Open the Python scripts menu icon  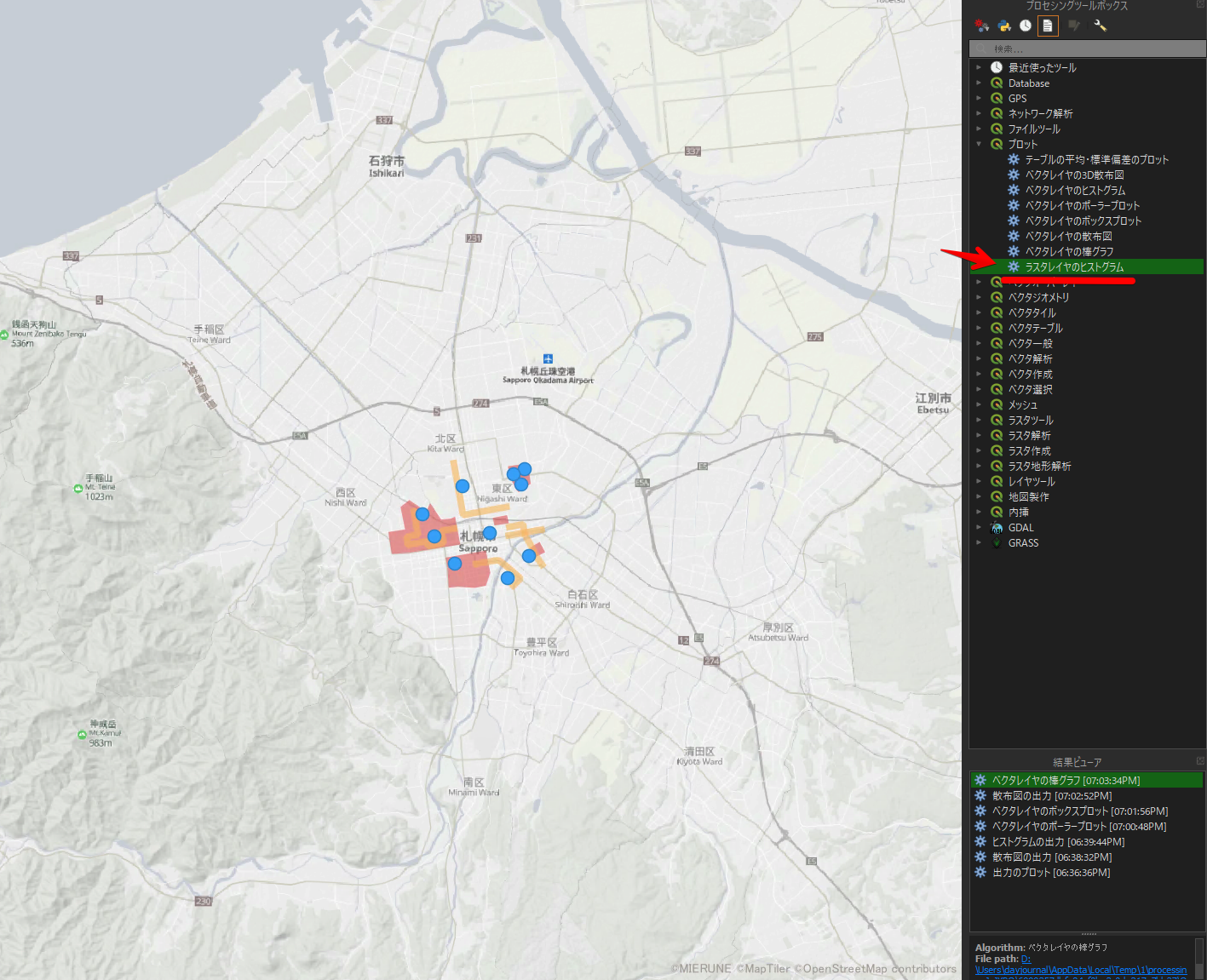click(x=1004, y=26)
